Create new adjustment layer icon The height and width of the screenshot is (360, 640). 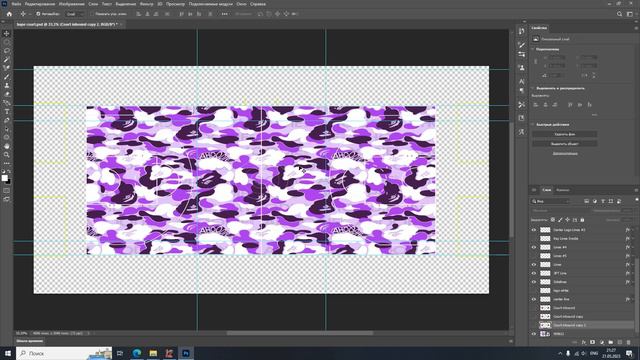click(x=602, y=342)
